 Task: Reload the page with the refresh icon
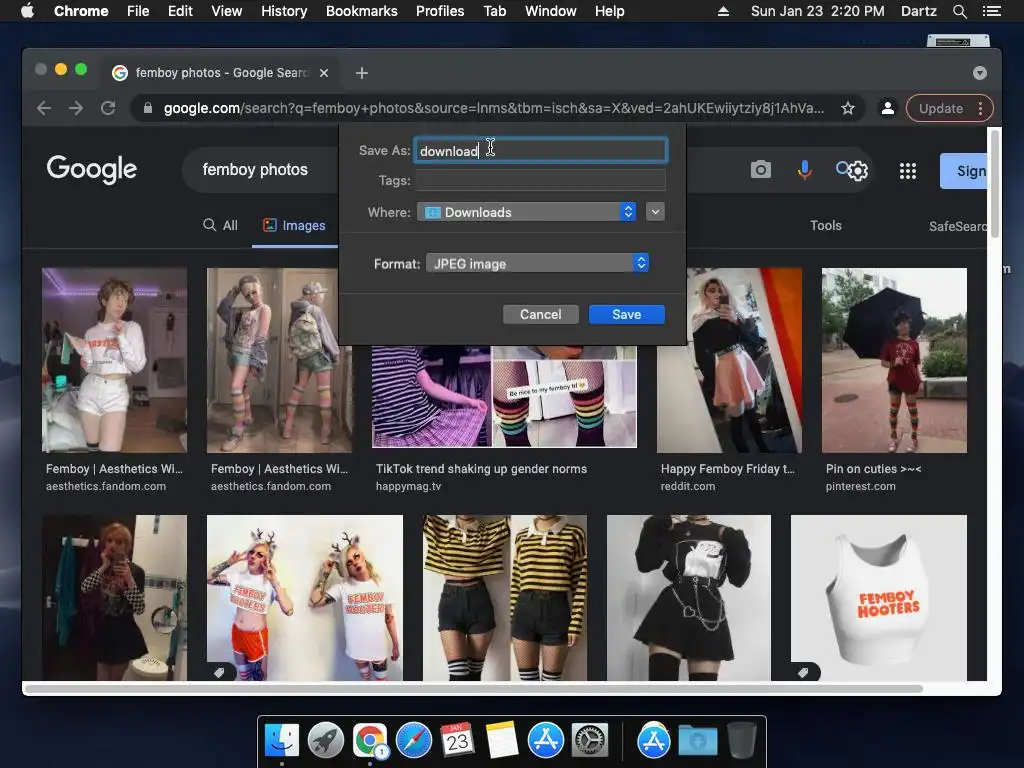pyautogui.click(x=108, y=108)
